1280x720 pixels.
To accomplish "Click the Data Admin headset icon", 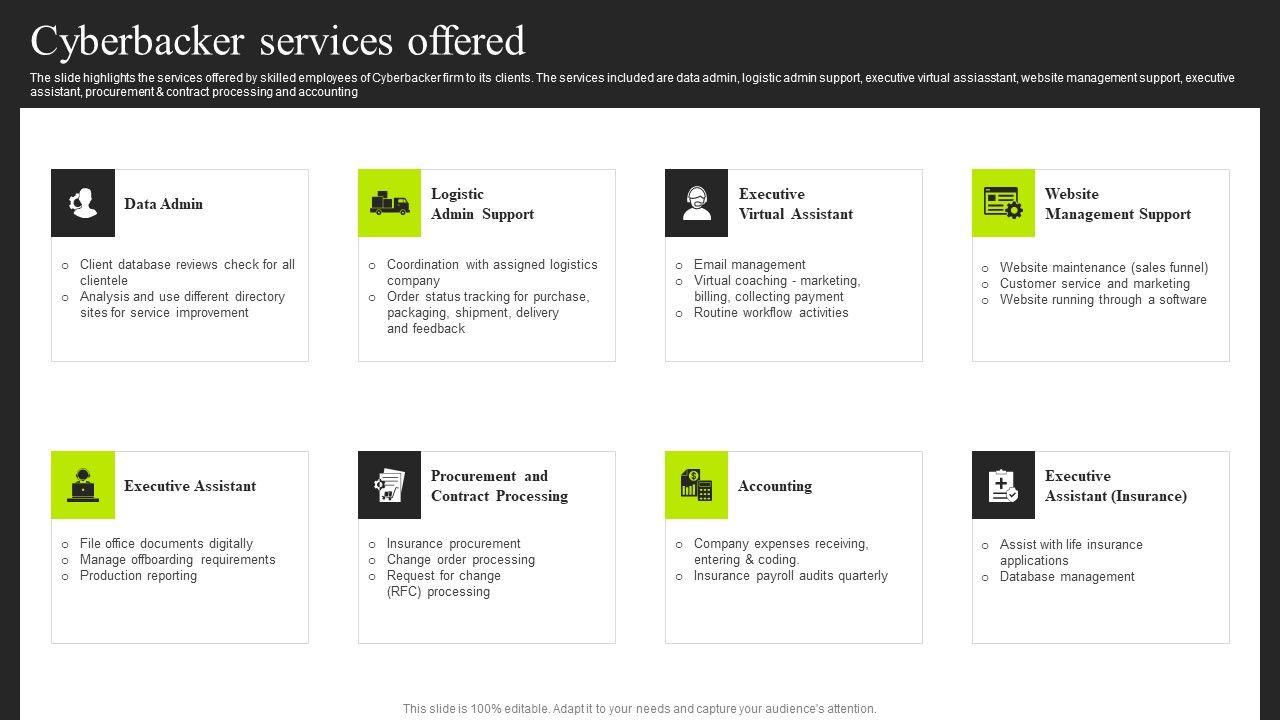I will [x=83, y=203].
